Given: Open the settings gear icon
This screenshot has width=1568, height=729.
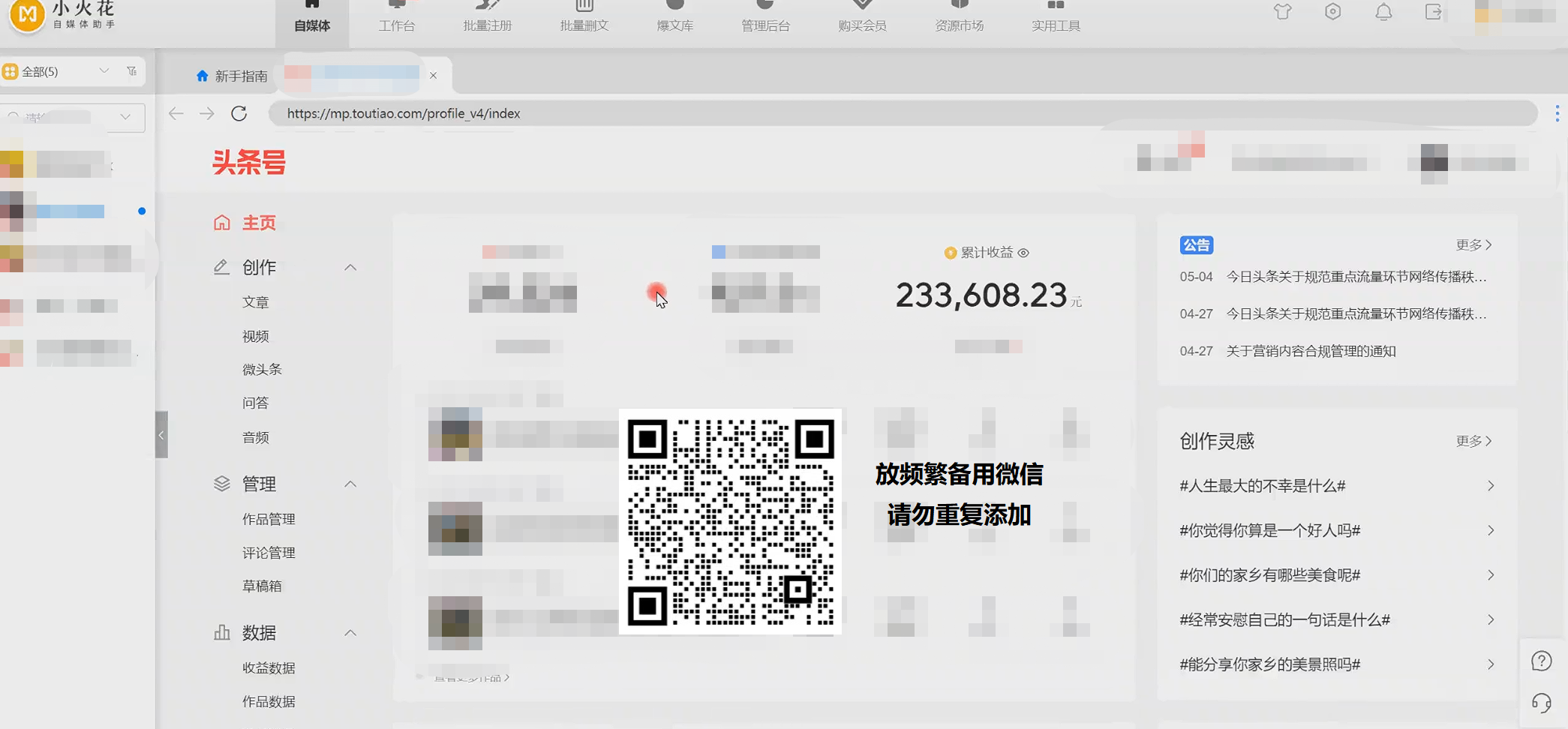Looking at the screenshot, I should [1332, 12].
